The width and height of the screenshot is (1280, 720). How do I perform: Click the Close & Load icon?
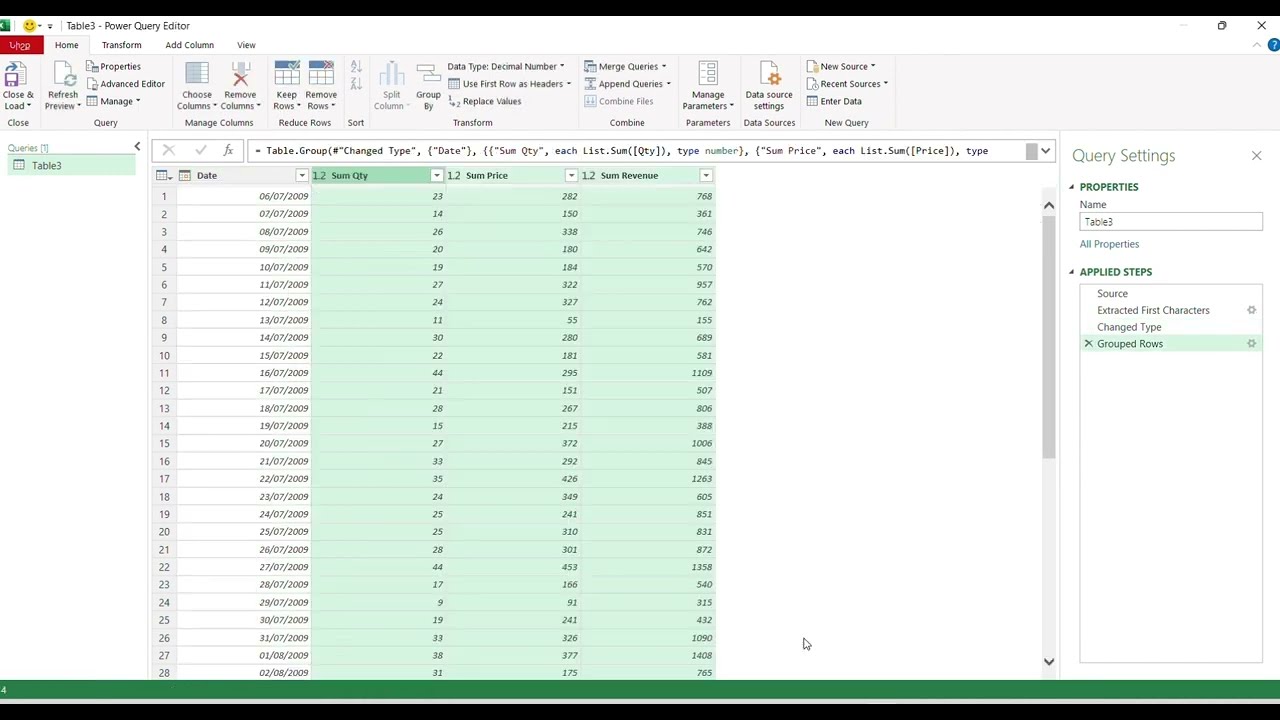(x=15, y=74)
